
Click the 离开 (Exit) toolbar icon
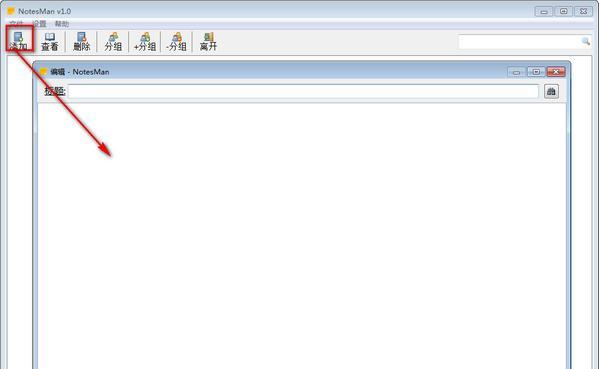tap(208, 41)
